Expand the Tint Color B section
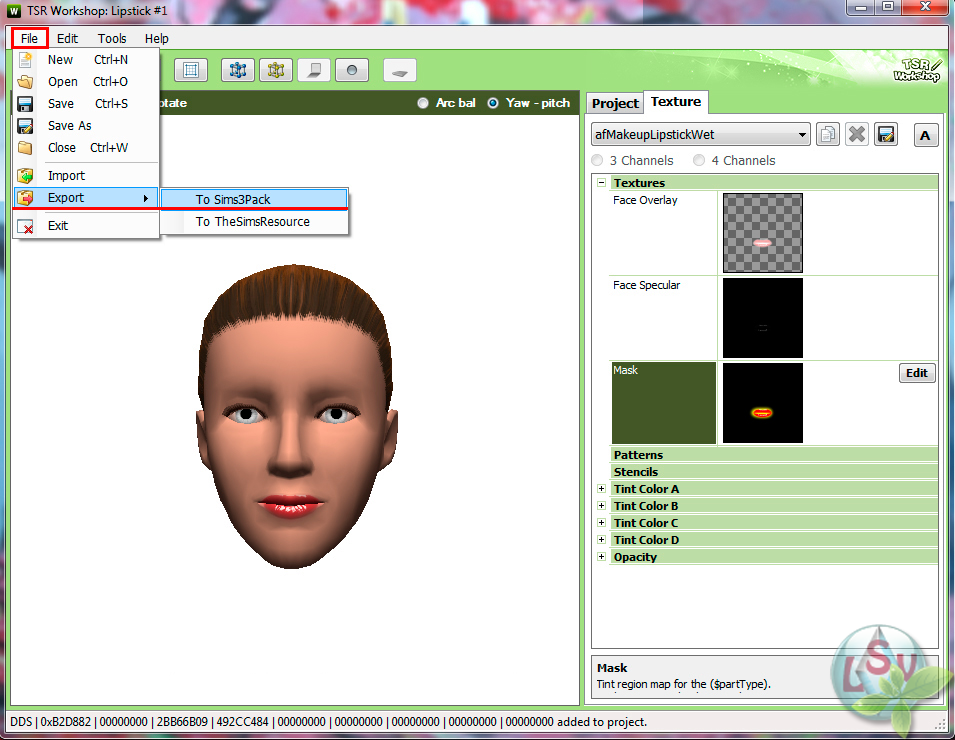Viewport: 955px width, 740px height. [602, 506]
